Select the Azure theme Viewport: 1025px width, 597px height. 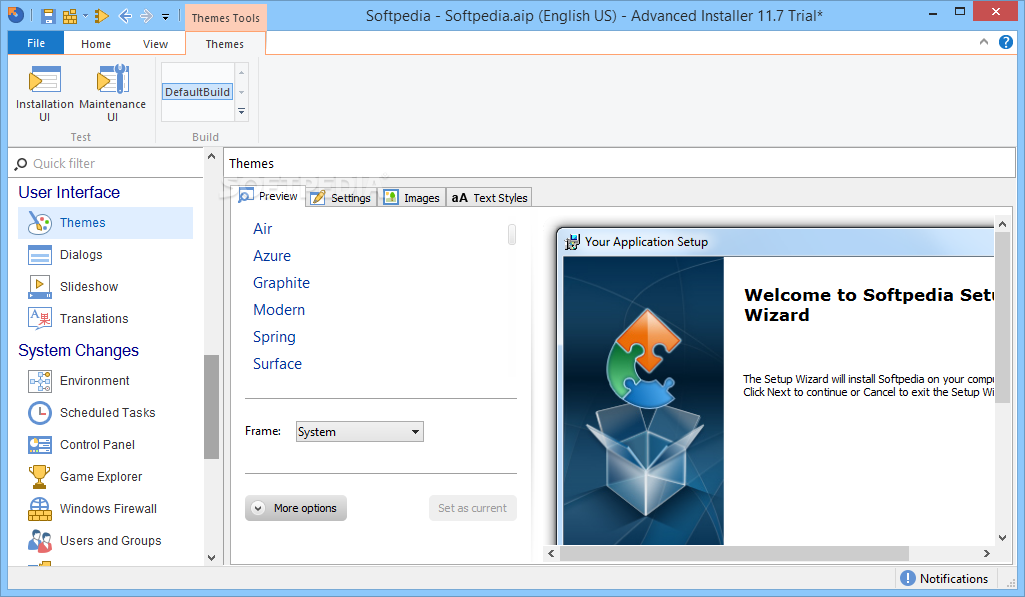pos(272,256)
